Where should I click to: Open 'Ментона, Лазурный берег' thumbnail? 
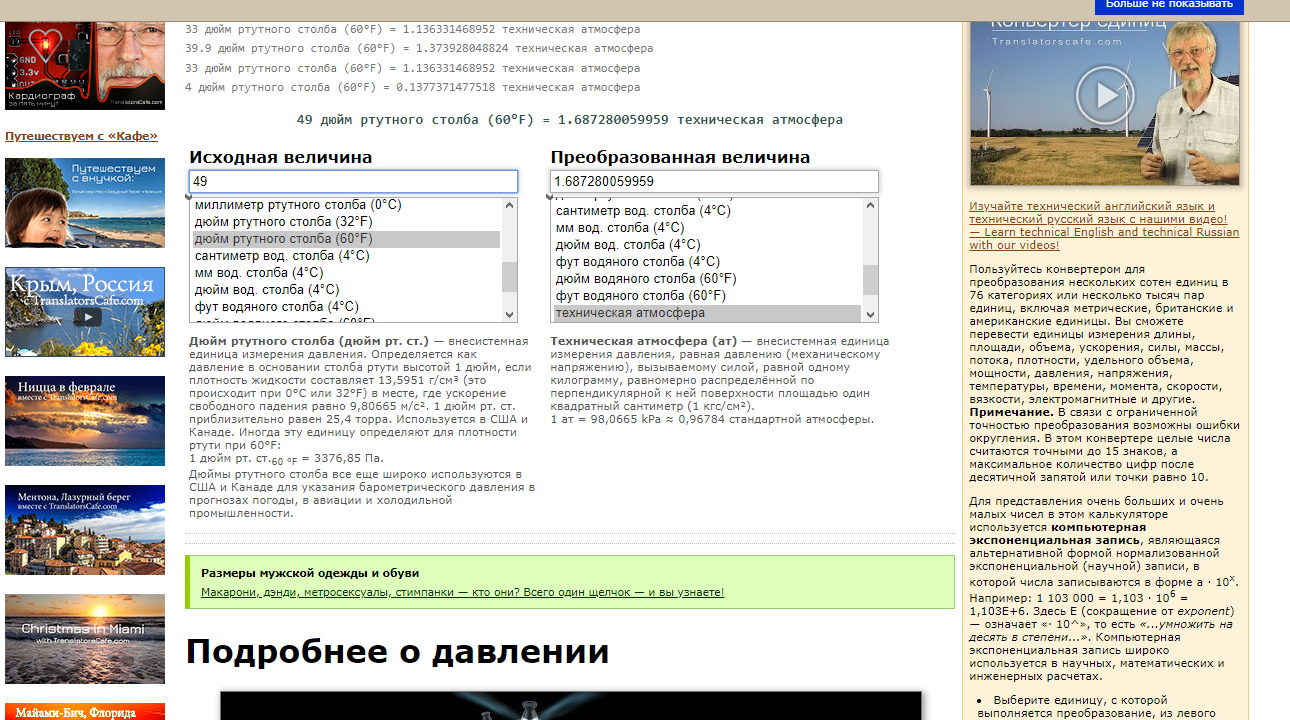pos(85,530)
